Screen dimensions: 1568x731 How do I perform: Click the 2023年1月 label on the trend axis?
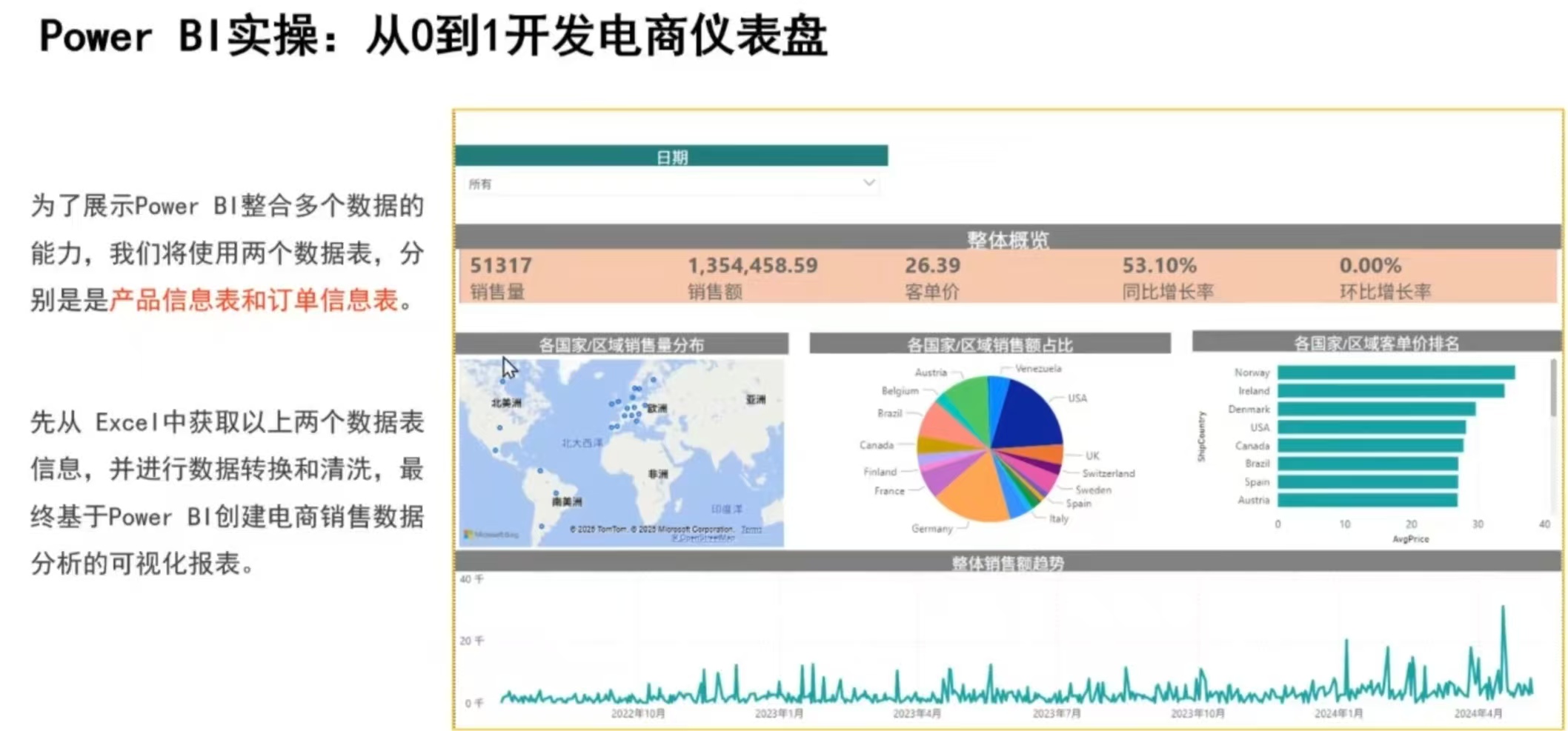(779, 713)
